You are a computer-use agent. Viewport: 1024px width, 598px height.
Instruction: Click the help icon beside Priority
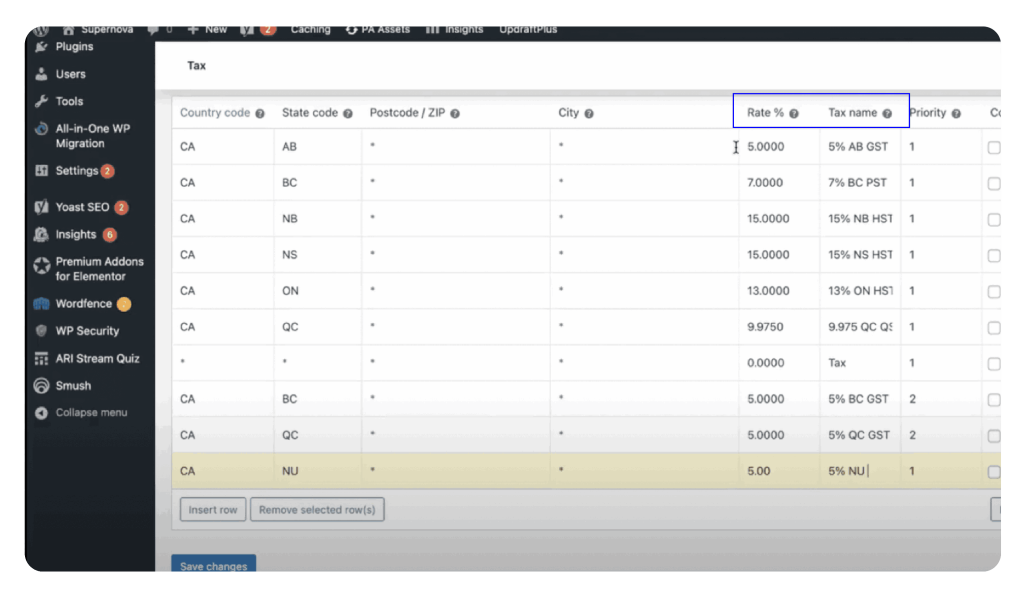956,114
